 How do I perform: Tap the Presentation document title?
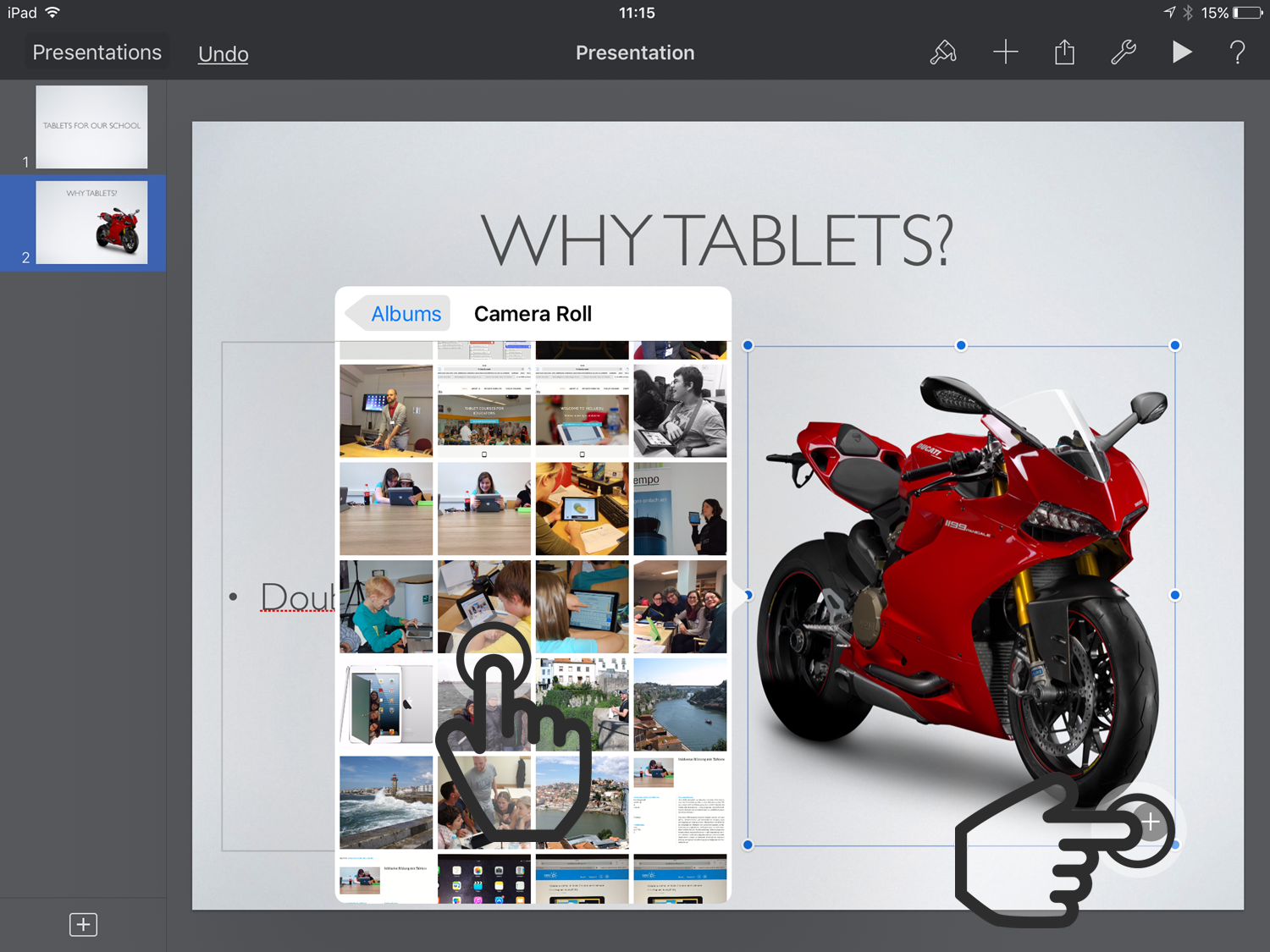(635, 52)
